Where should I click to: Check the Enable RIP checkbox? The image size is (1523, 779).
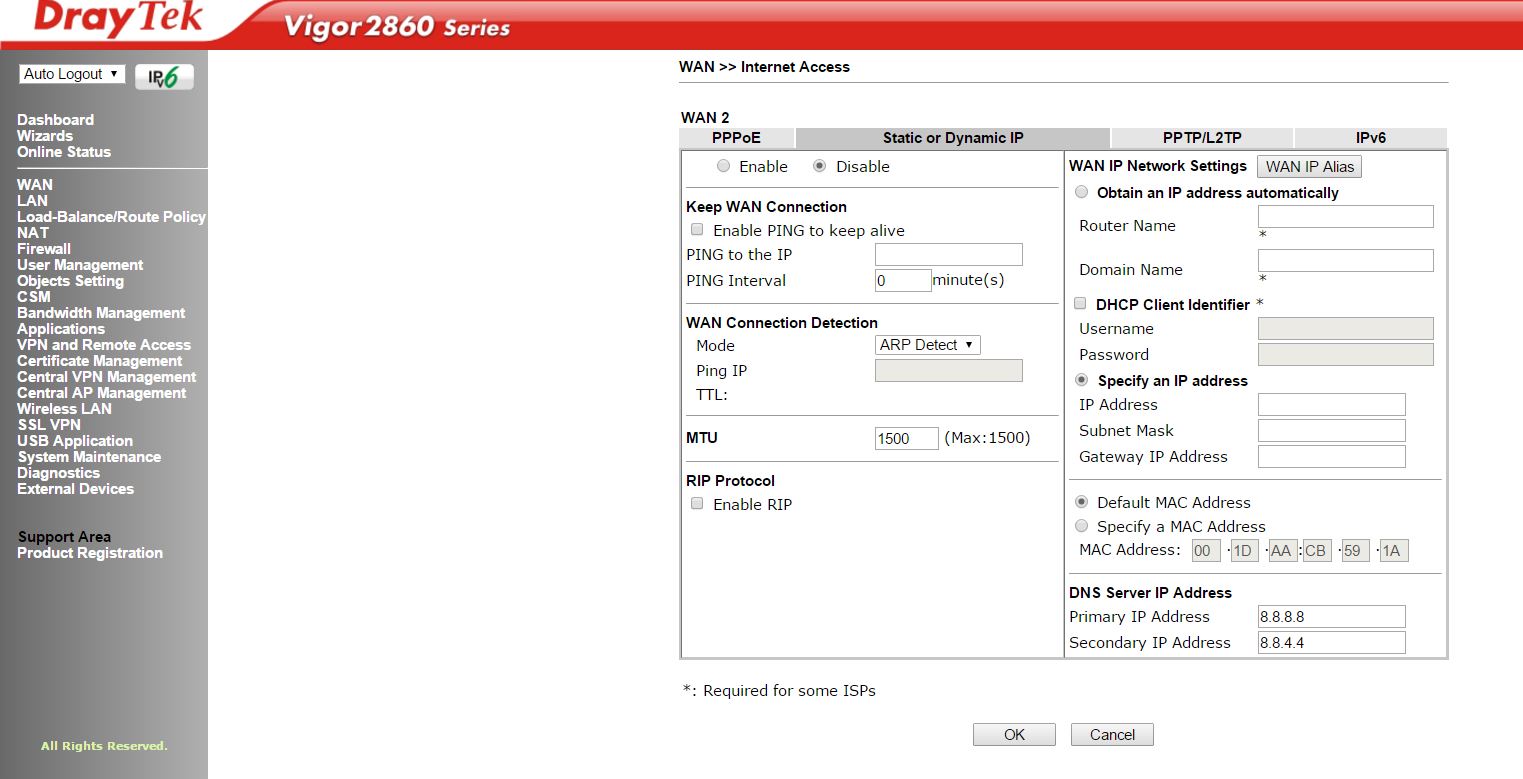pyautogui.click(x=697, y=504)
